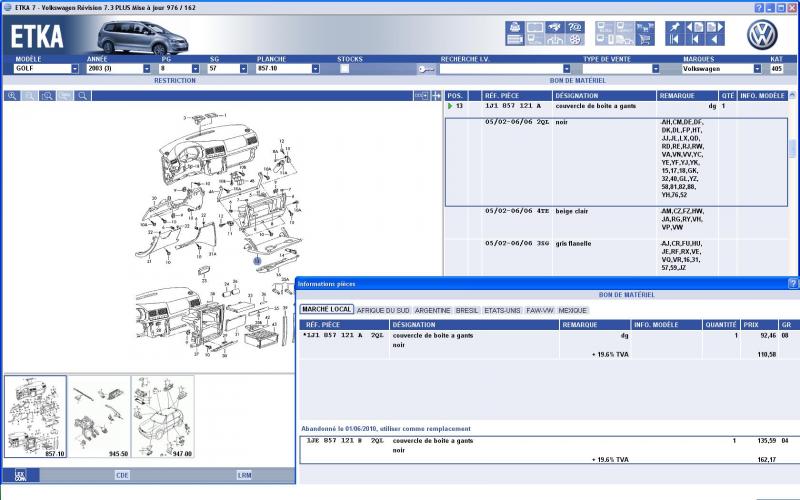Switch to the BRESIL tab

pyautogui.click(x=467, y=310)
